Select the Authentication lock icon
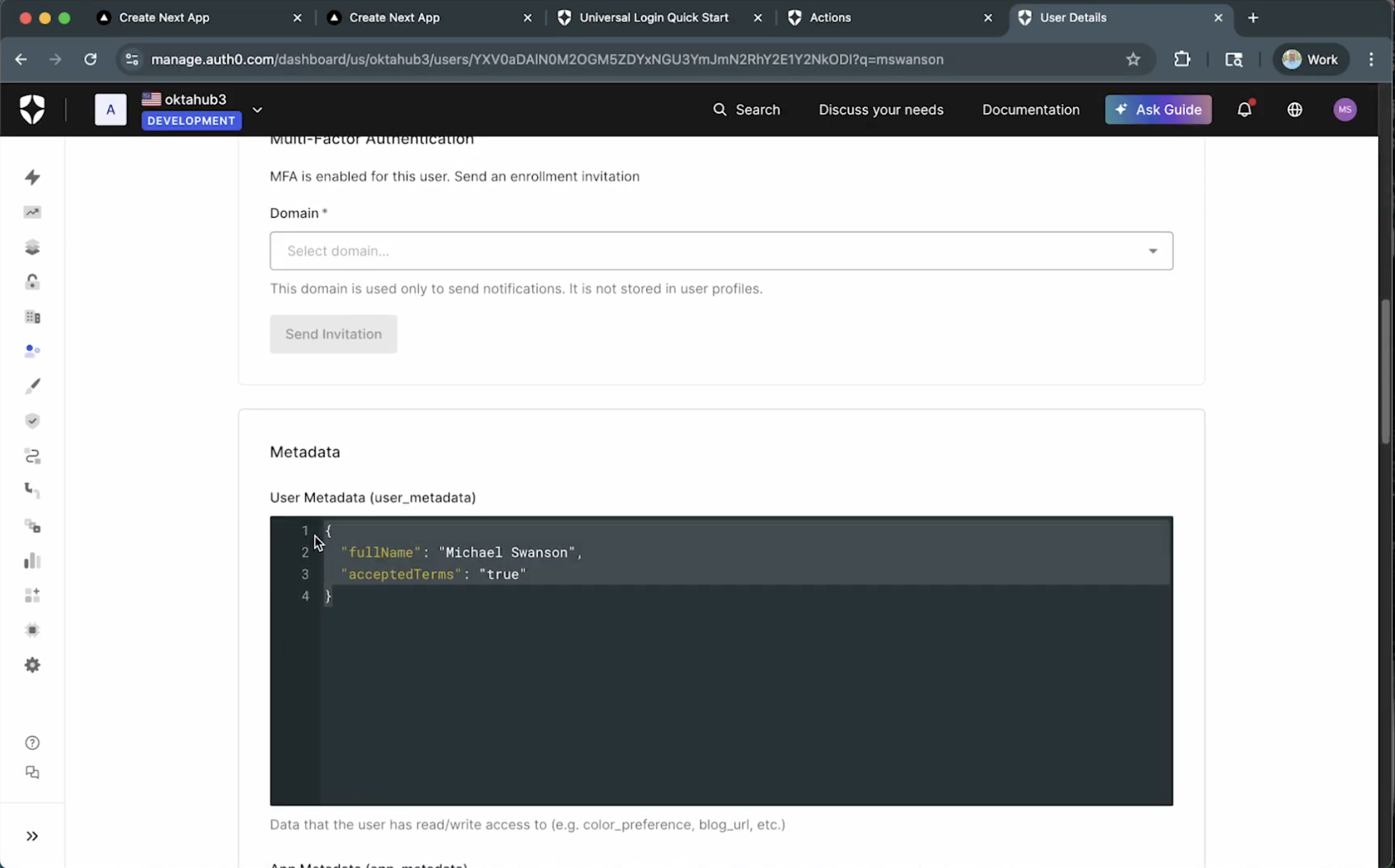Viewport: 1395px width, 868px height. coord(32,282)
